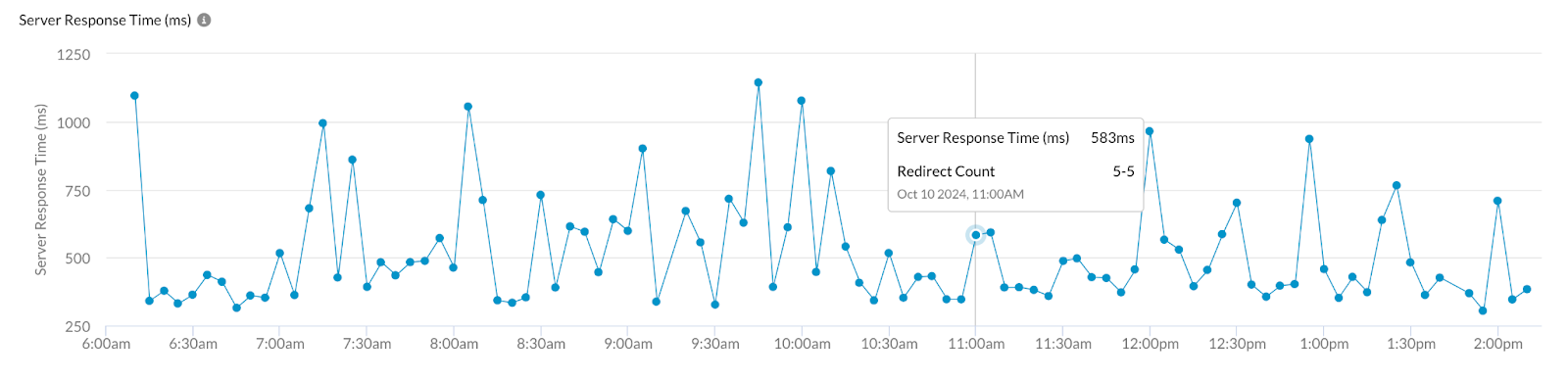This screenshot has height=380, width=1568.
Task: Click the 9:00am label on time axis
Action: tap(628, 344)
